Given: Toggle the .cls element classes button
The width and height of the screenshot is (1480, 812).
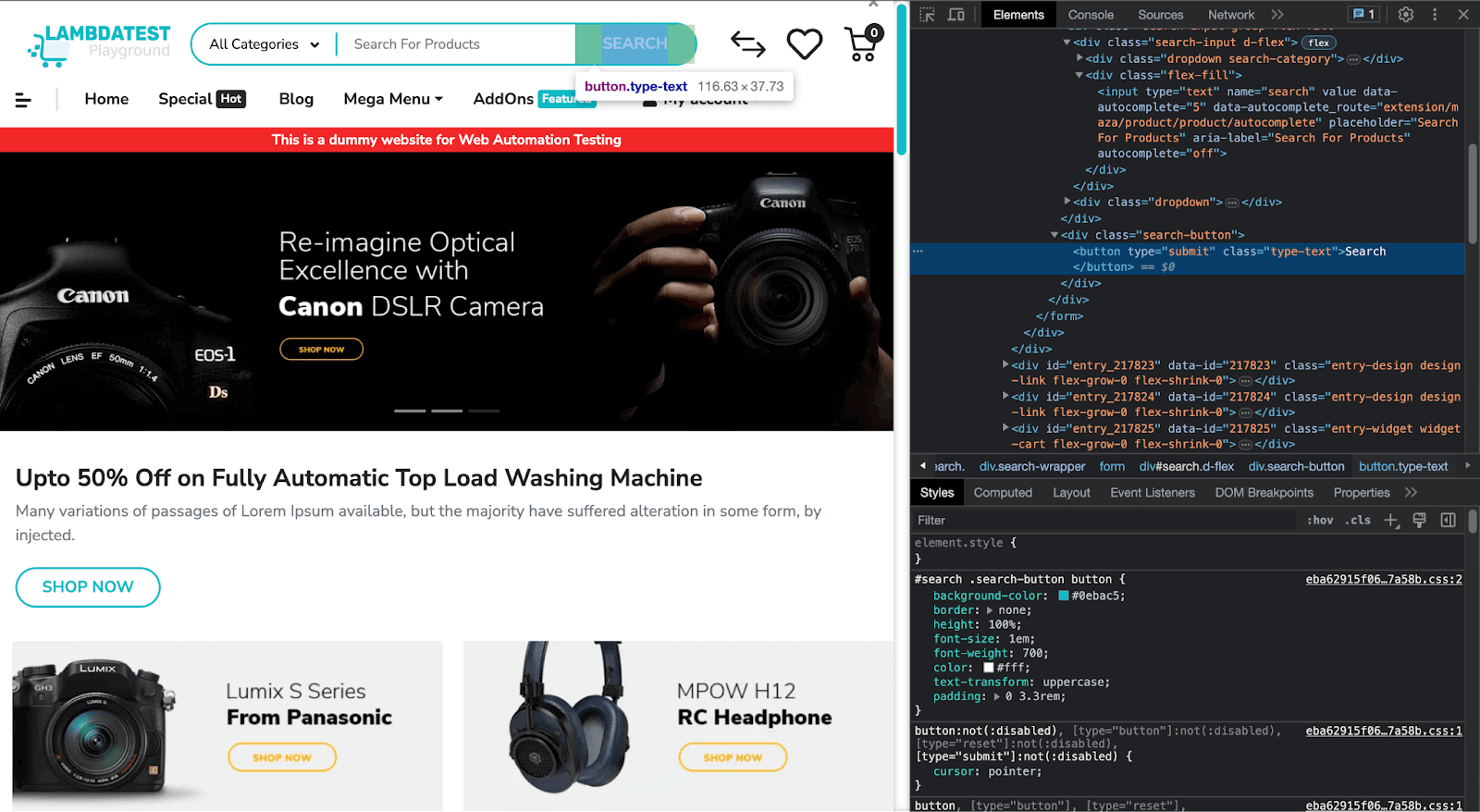Looking at the screenshot, I should (x=1358, y=521).
